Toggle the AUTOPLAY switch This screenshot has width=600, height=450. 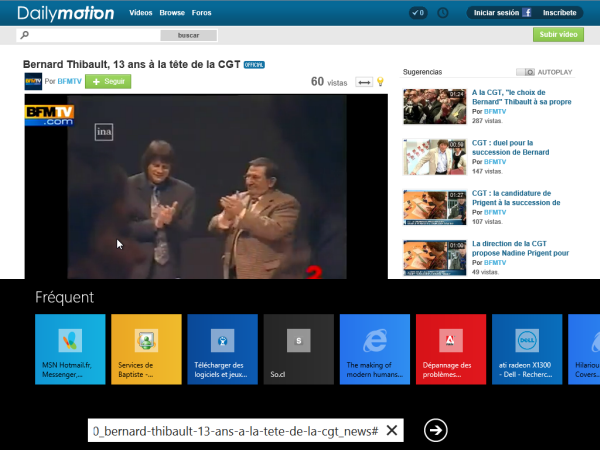coord(525,72)
